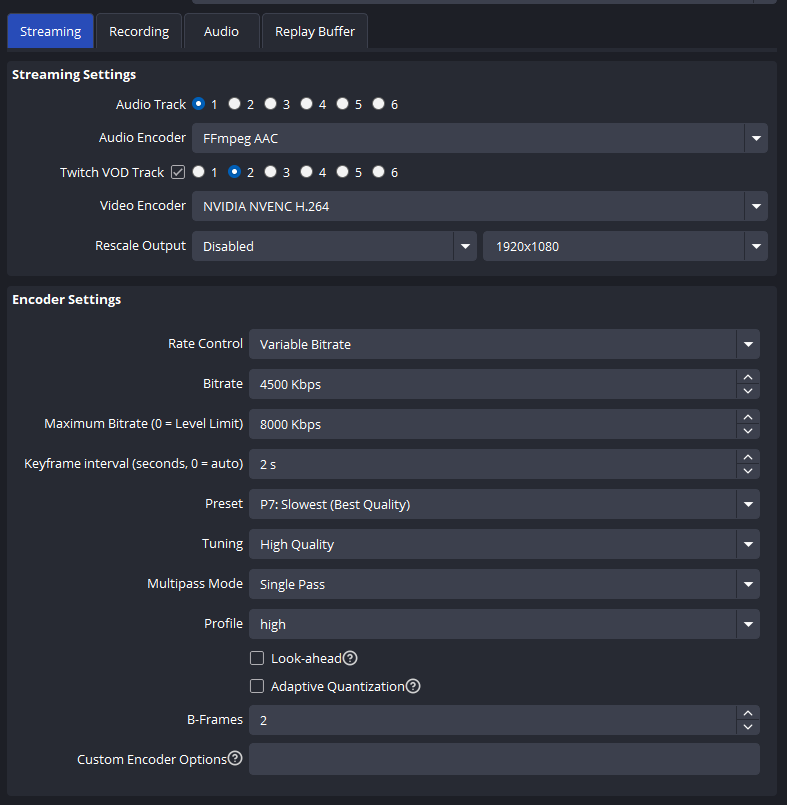This screenshot has width=787, height=805.
Task: Select Audio Track 2
Action: click(235, 104)
